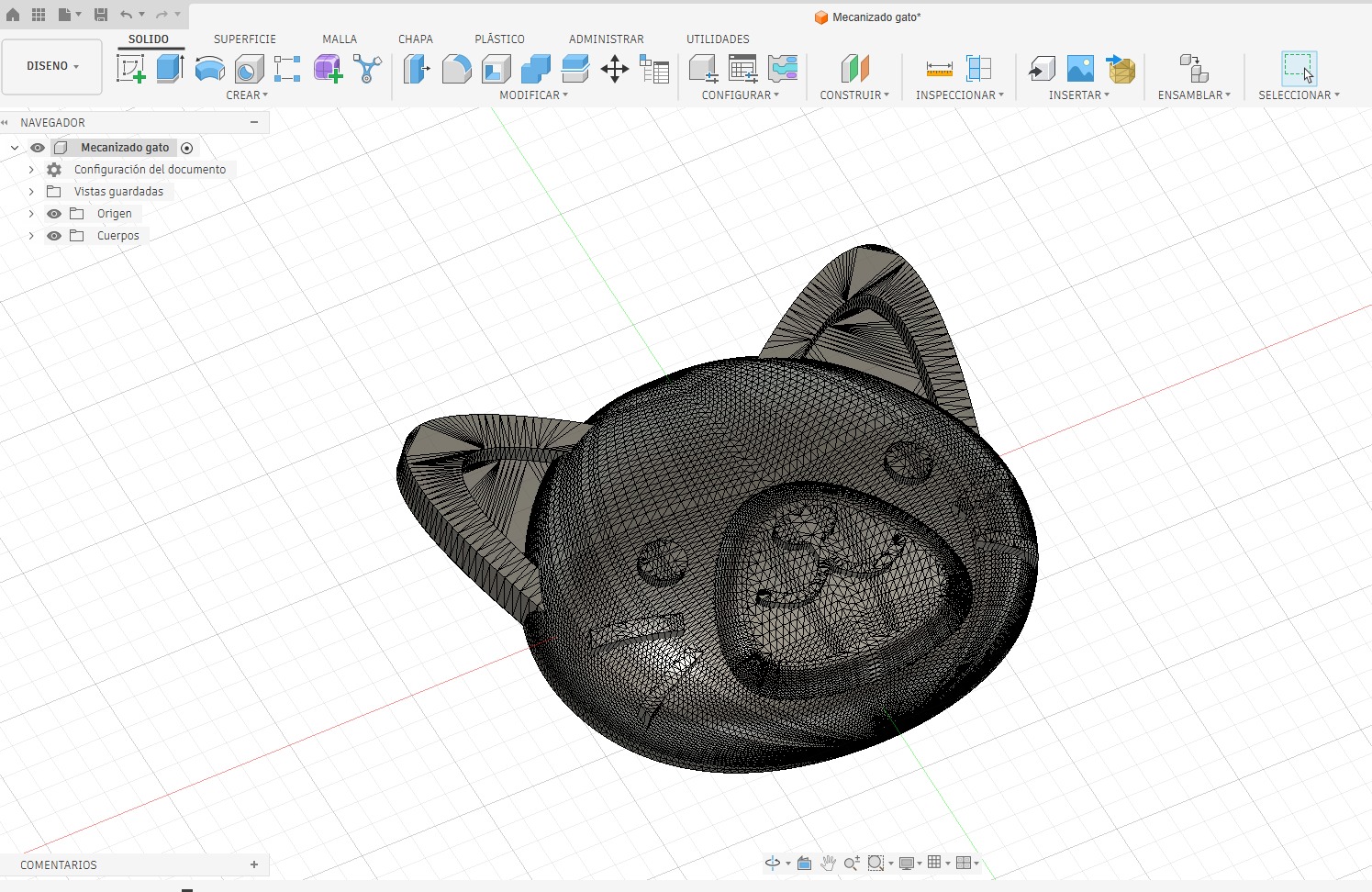
Task: Click the Save disk icon
Action: 101,15
